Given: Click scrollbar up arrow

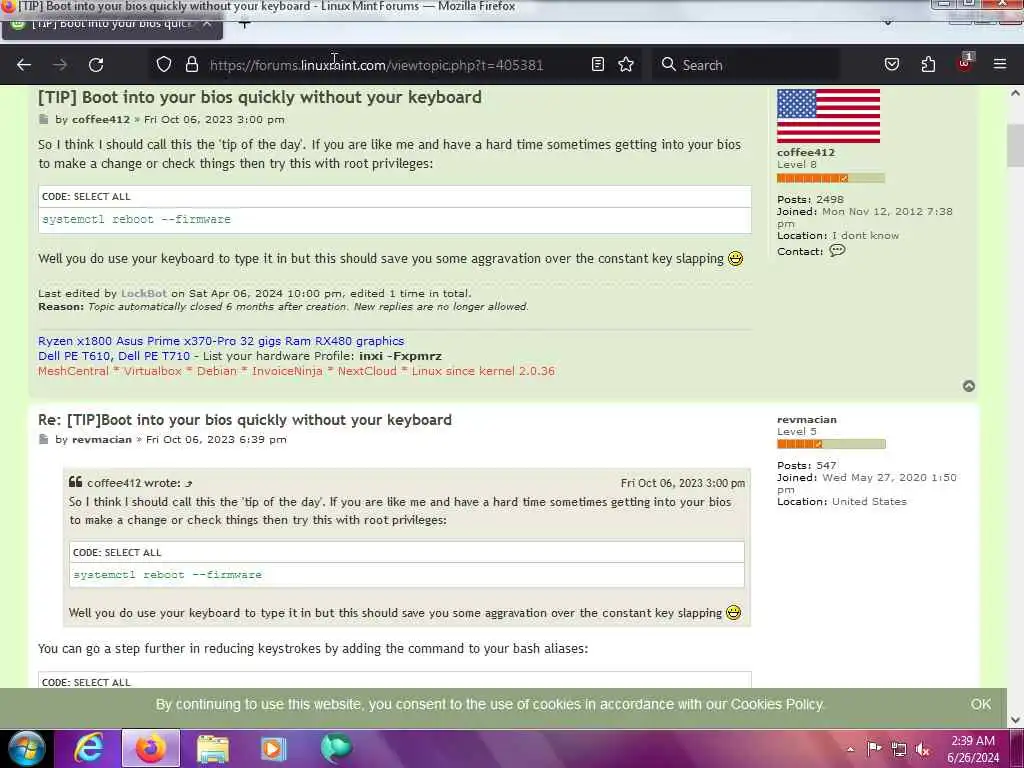Looking at the screenshot, I should coord(1015,93).
